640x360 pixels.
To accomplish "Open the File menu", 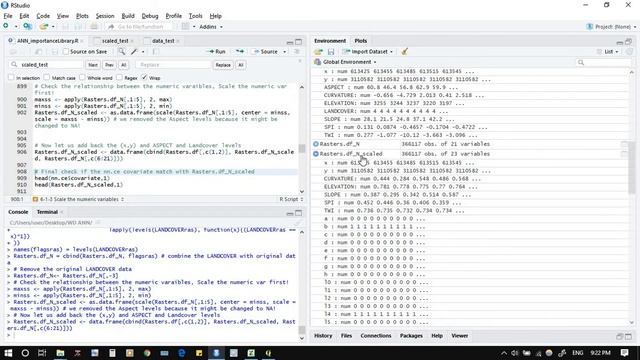I will 8,16.
